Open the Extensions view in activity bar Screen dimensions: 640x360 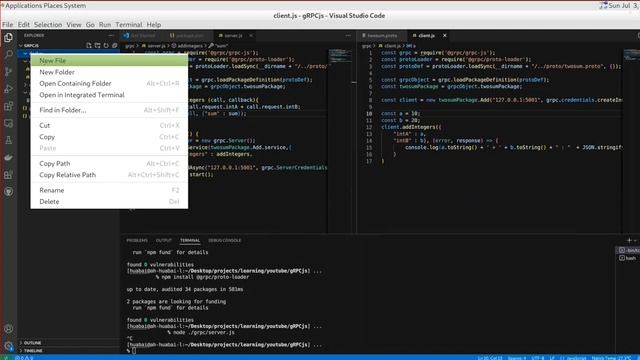click(x=8, y=106)
